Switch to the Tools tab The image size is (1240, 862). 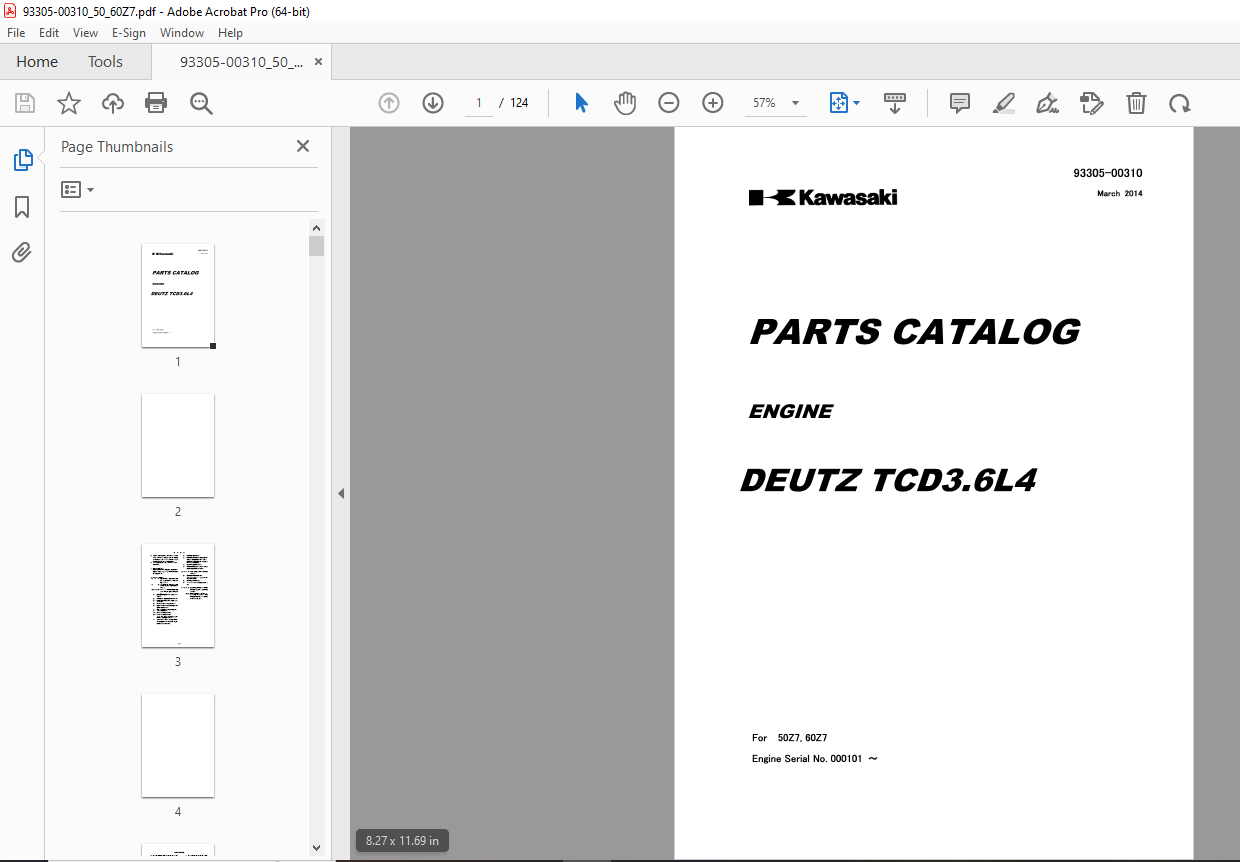105,61
